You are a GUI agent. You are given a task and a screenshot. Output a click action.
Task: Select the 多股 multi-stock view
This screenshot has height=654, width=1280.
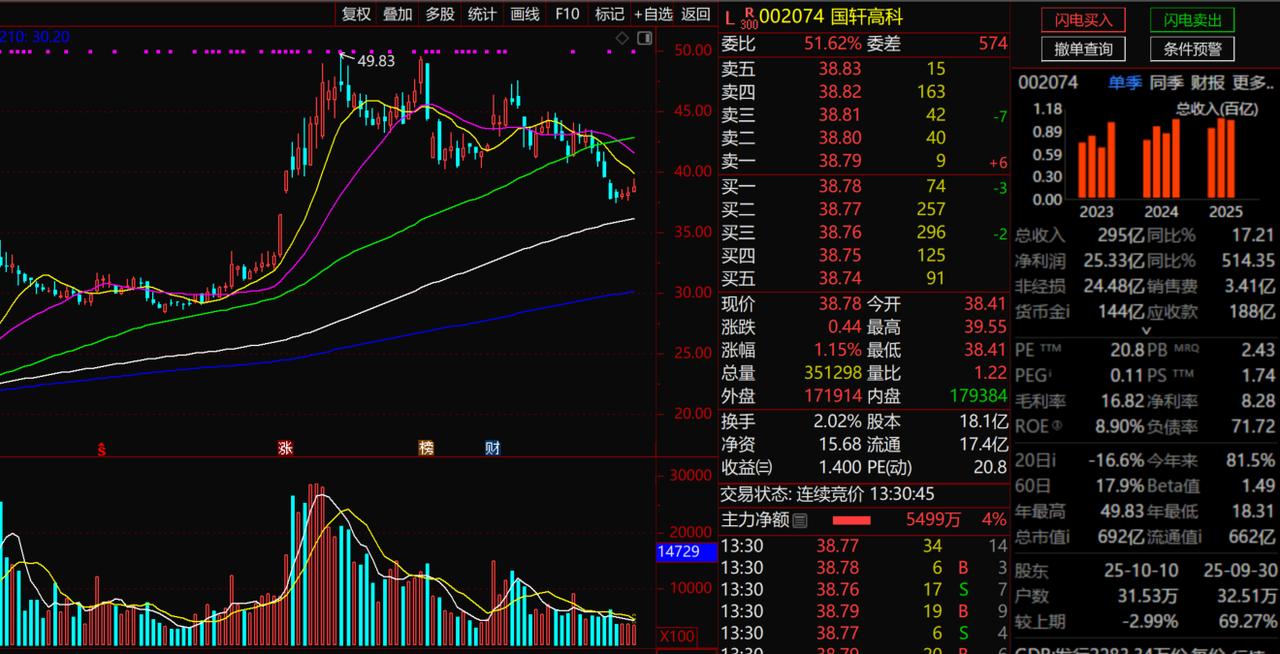pyautogui.click(x=440, y=14)
